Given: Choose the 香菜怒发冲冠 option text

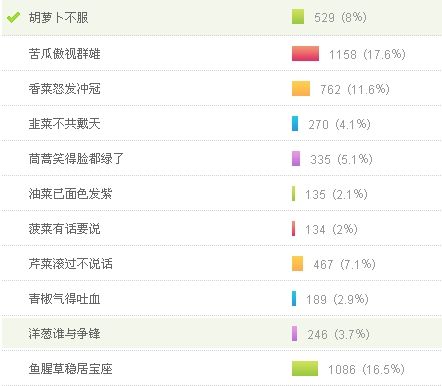Looking at the screenshot, I should [64, 89].
